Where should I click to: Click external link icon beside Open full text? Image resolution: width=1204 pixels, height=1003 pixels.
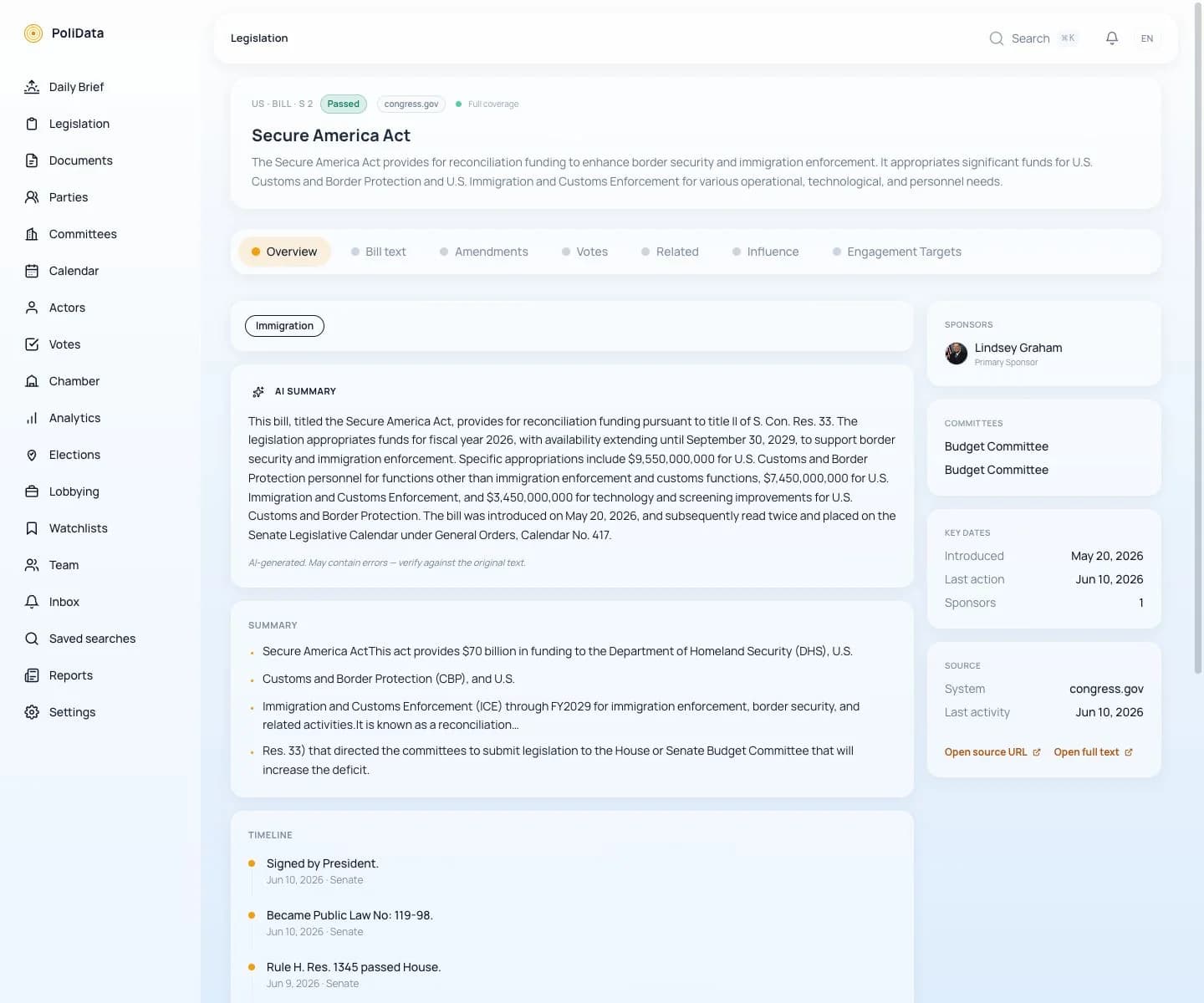(1129, 752)
